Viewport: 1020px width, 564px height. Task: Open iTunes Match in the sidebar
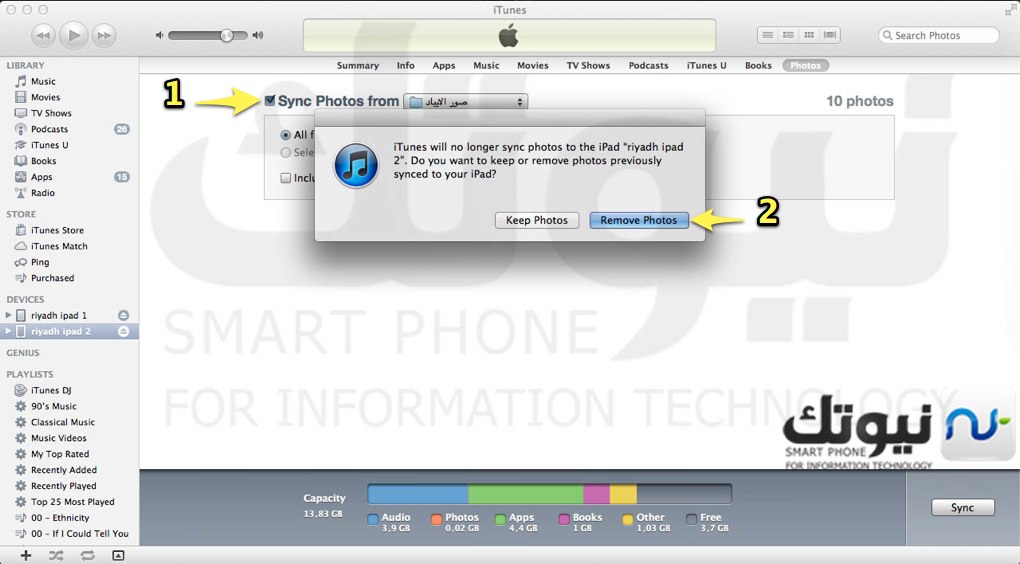pyautogui.click(x=59, y=247)
